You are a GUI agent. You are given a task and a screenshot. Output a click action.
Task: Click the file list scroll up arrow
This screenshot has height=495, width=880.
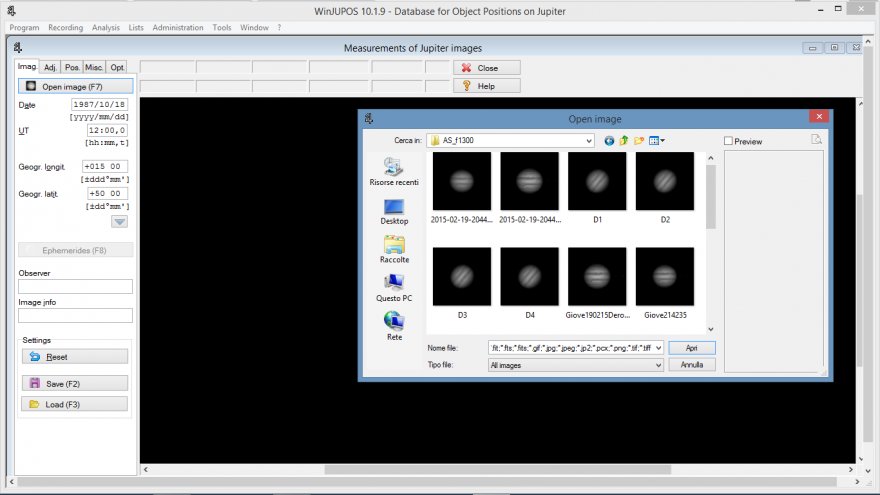click(x=711, y=158)
